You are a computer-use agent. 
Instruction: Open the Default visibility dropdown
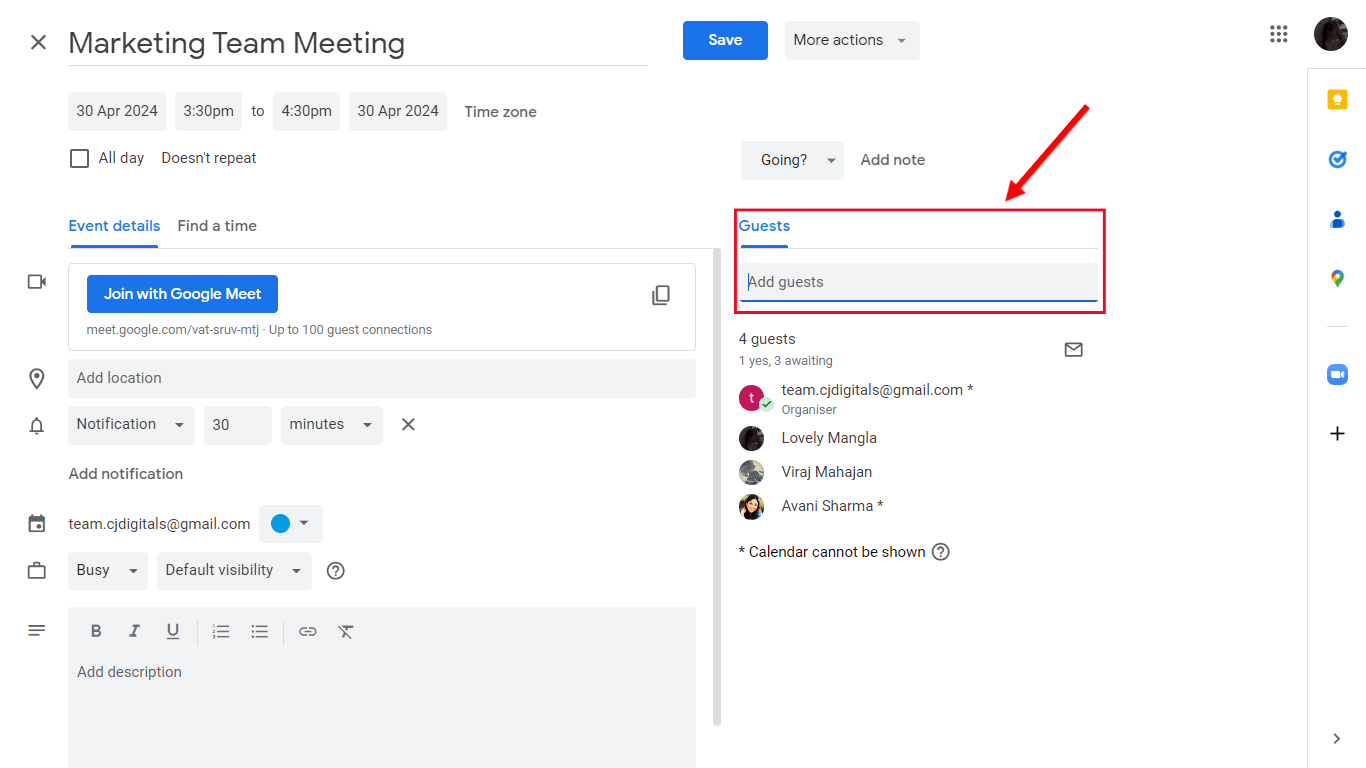(233, 570)
